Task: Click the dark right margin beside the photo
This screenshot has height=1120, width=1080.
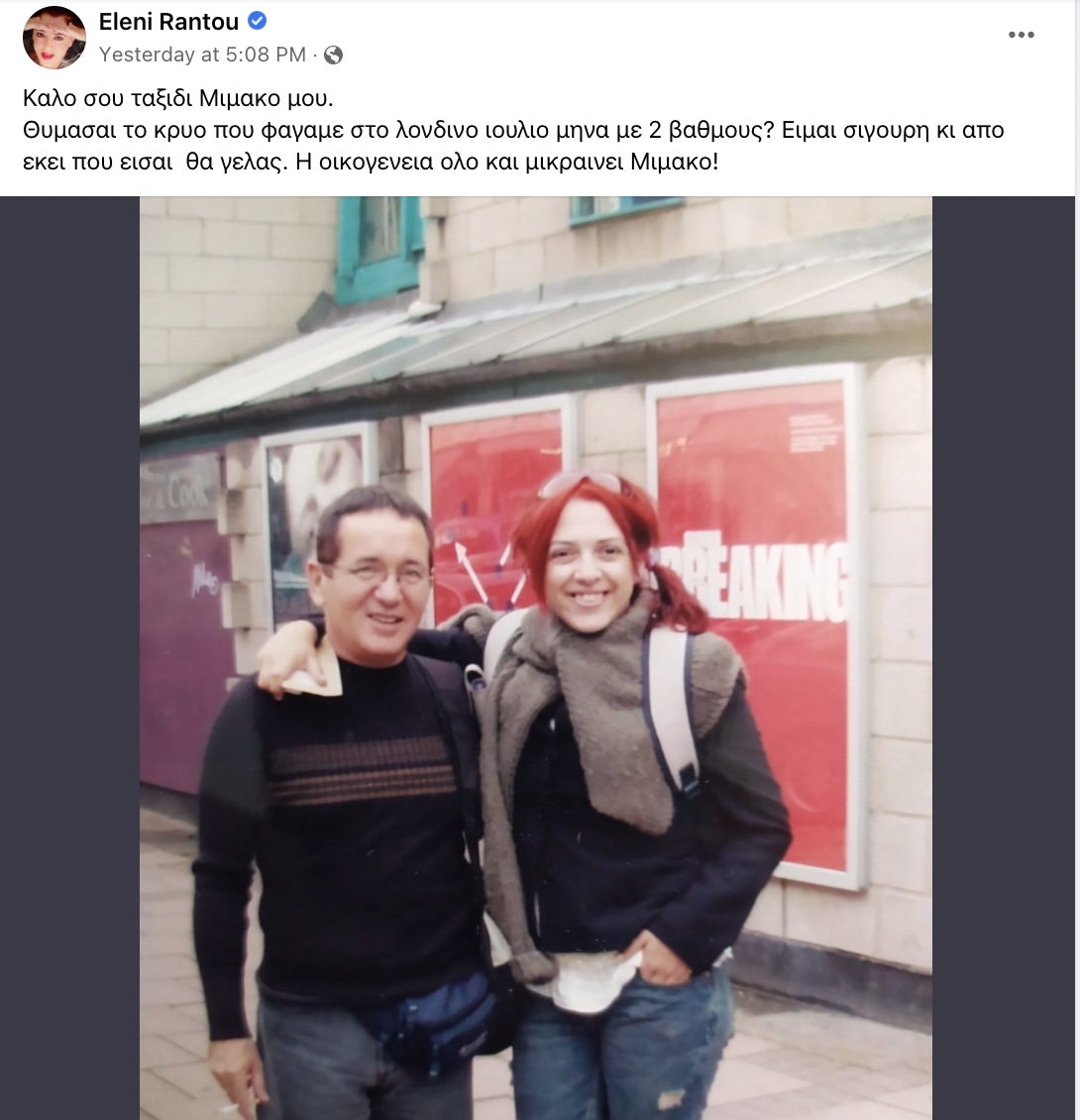Action: point(1003,657)
